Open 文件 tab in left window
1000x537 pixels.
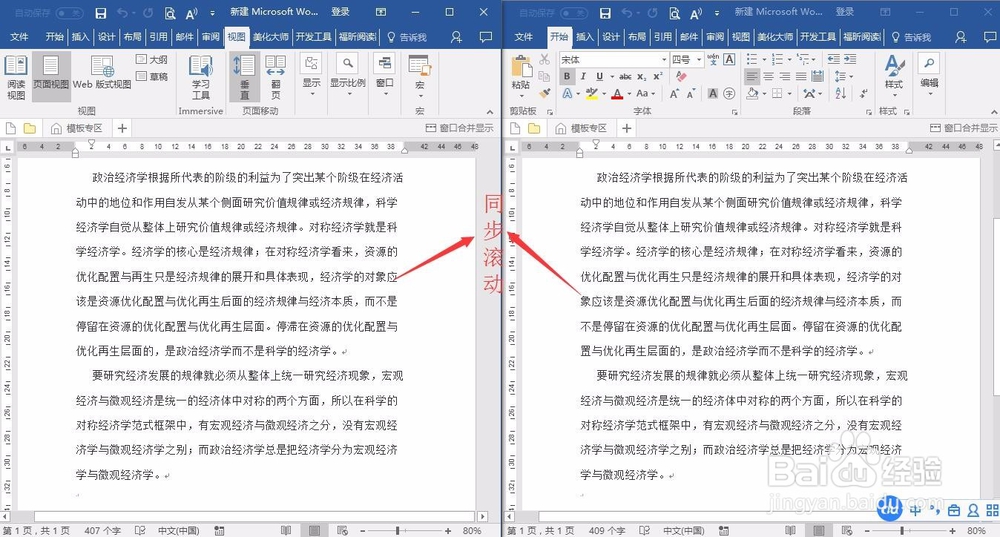(19, 37)
